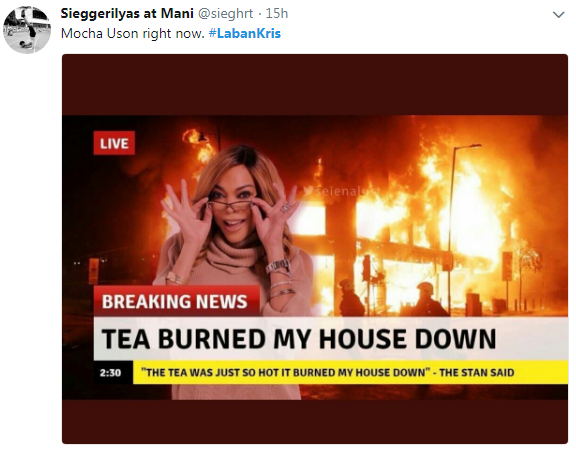Click the tweet text Mocha Uson right now
Screen dimensions: 576x451
click(x=133, y=33)
